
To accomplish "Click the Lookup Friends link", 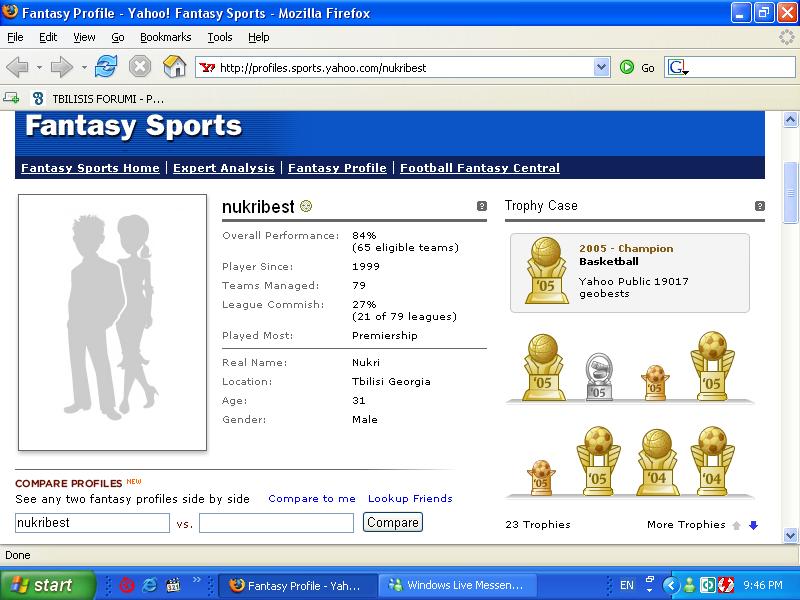I will tap(410, 498).
